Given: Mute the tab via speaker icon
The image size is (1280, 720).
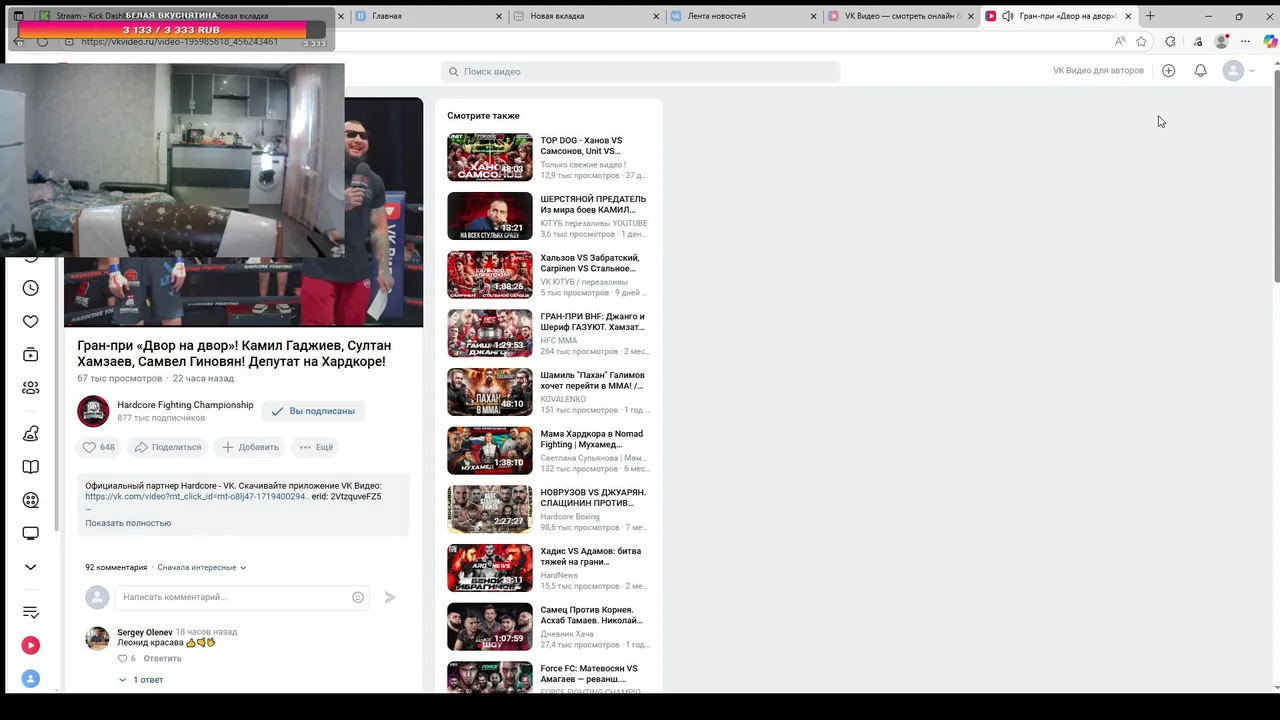Looking at the screenshot, I should click(1007, 16).
